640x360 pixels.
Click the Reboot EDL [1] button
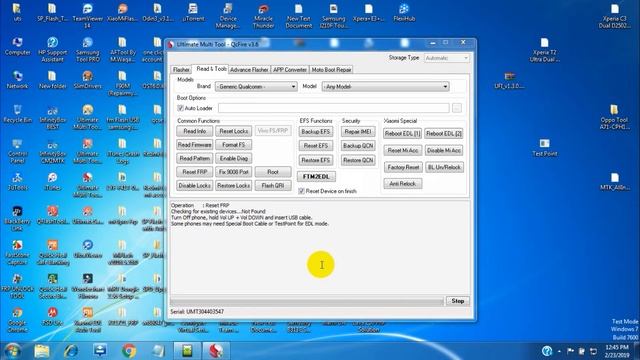click(402, 133)
